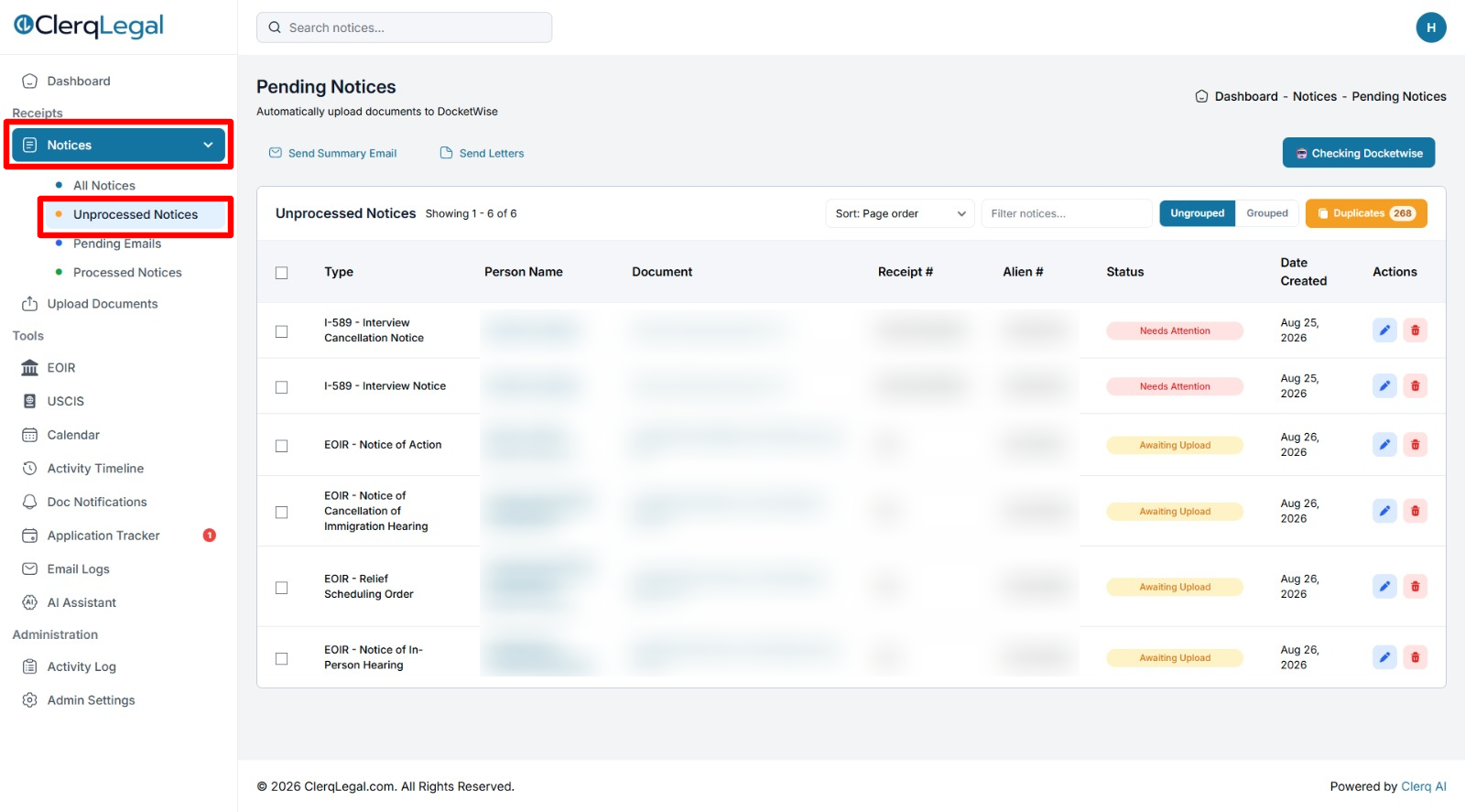Click the Person Name column header
The width and height of the screenshot is (1465, 812).
point(524,272)
